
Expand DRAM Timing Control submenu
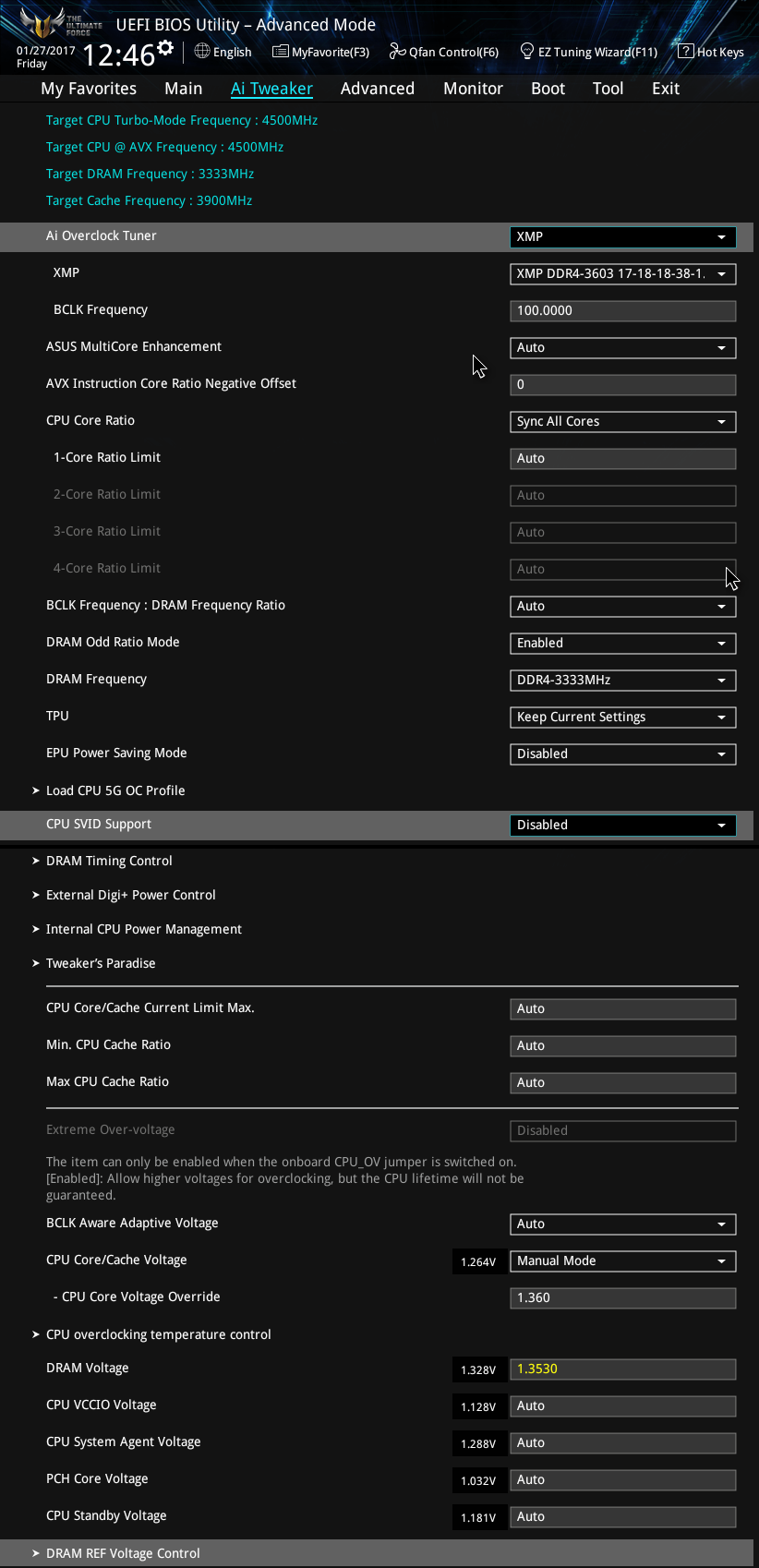(x=109, y=861)
